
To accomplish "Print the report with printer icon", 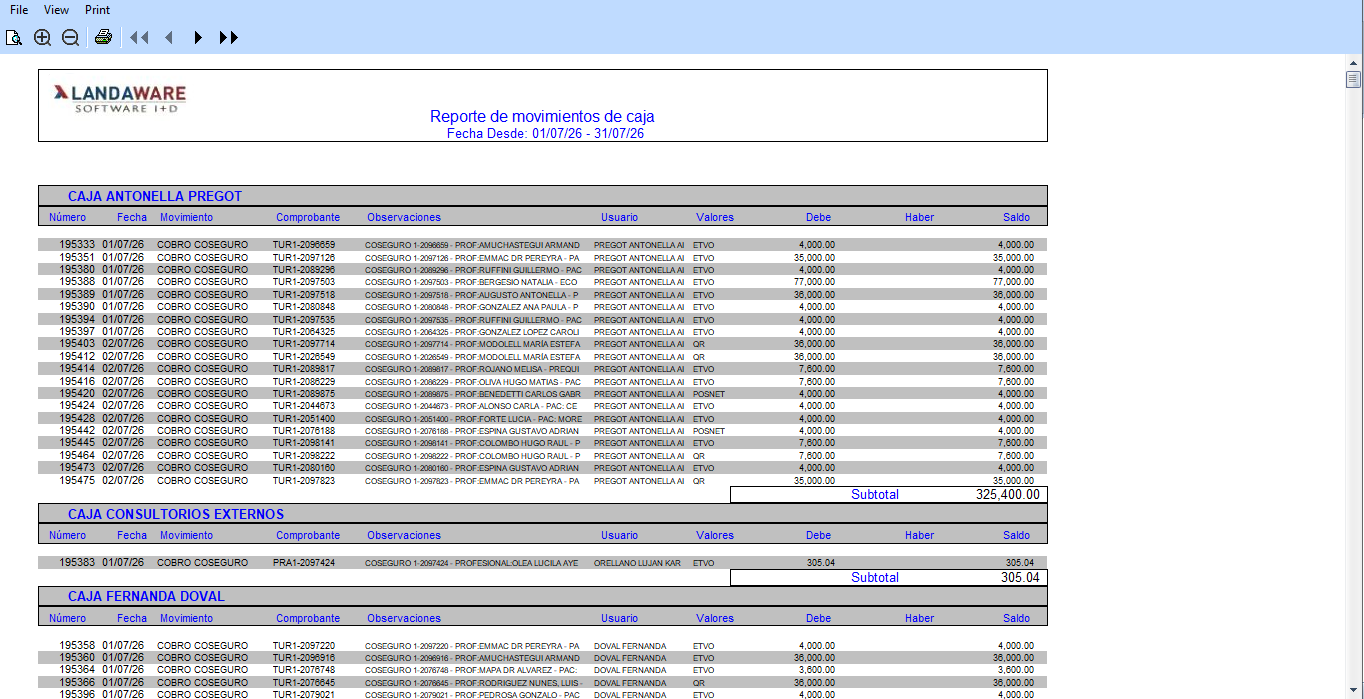I will pos(103,38).
